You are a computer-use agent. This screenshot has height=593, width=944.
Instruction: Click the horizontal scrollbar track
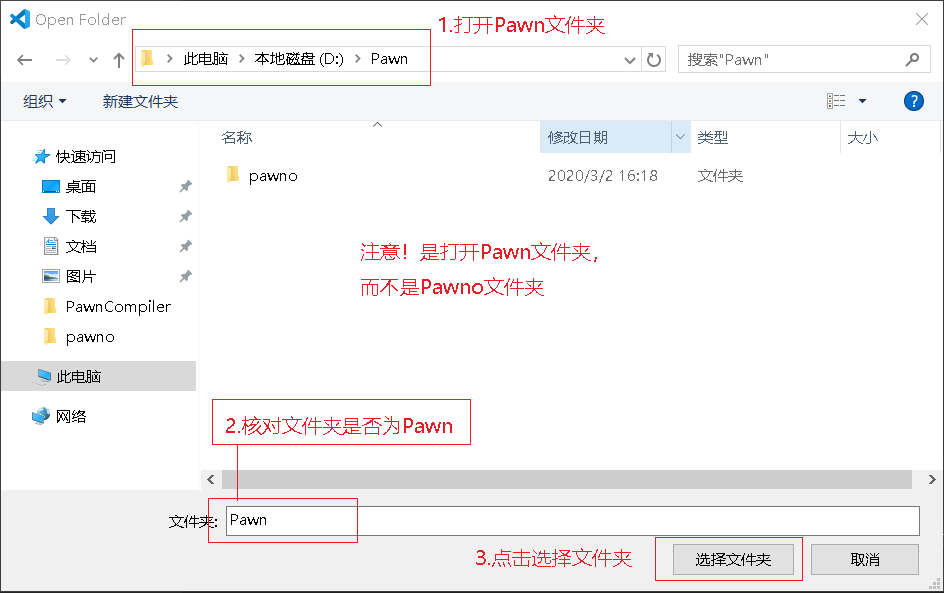[x=567, y=479]
